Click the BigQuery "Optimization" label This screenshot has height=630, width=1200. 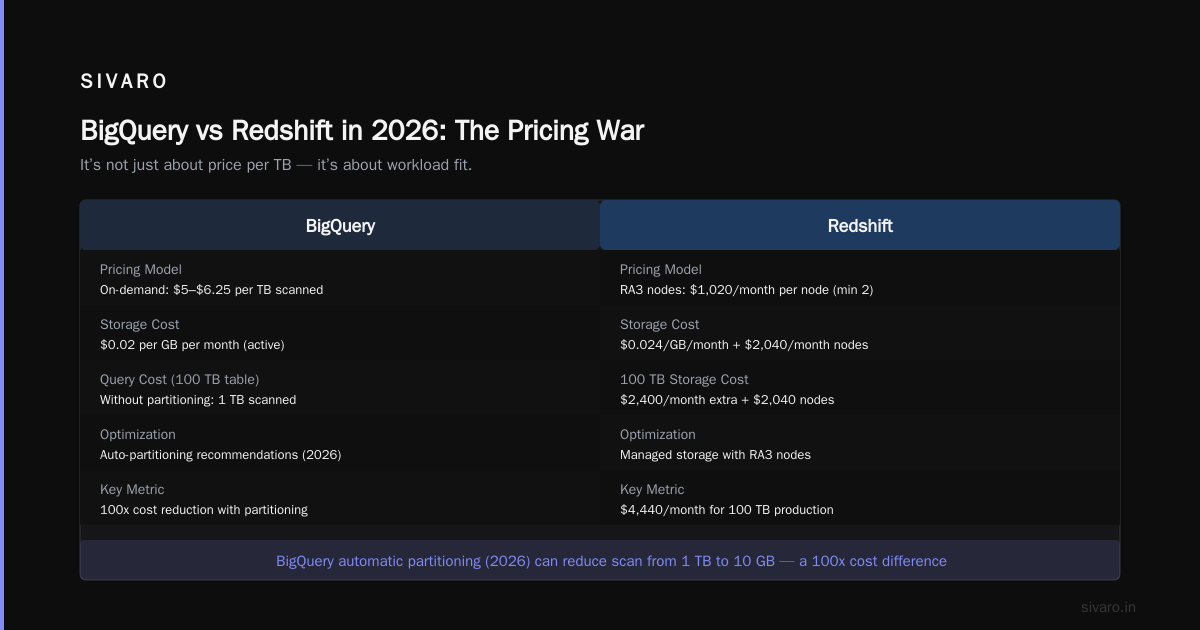coord(138,434)
